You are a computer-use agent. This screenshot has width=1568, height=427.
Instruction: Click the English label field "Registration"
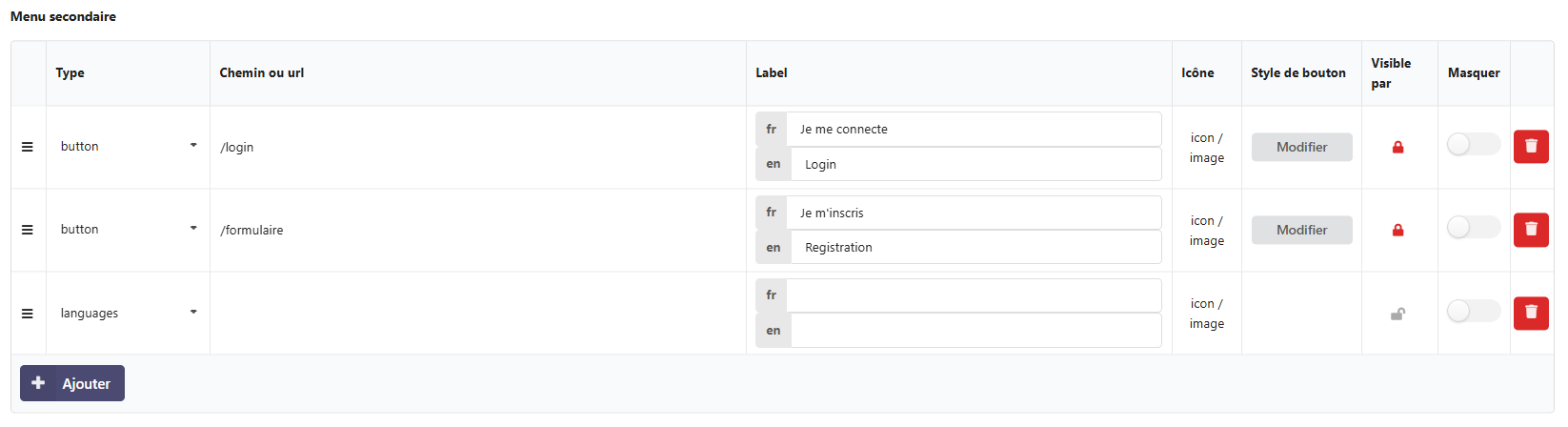click(x=975, y=247)
